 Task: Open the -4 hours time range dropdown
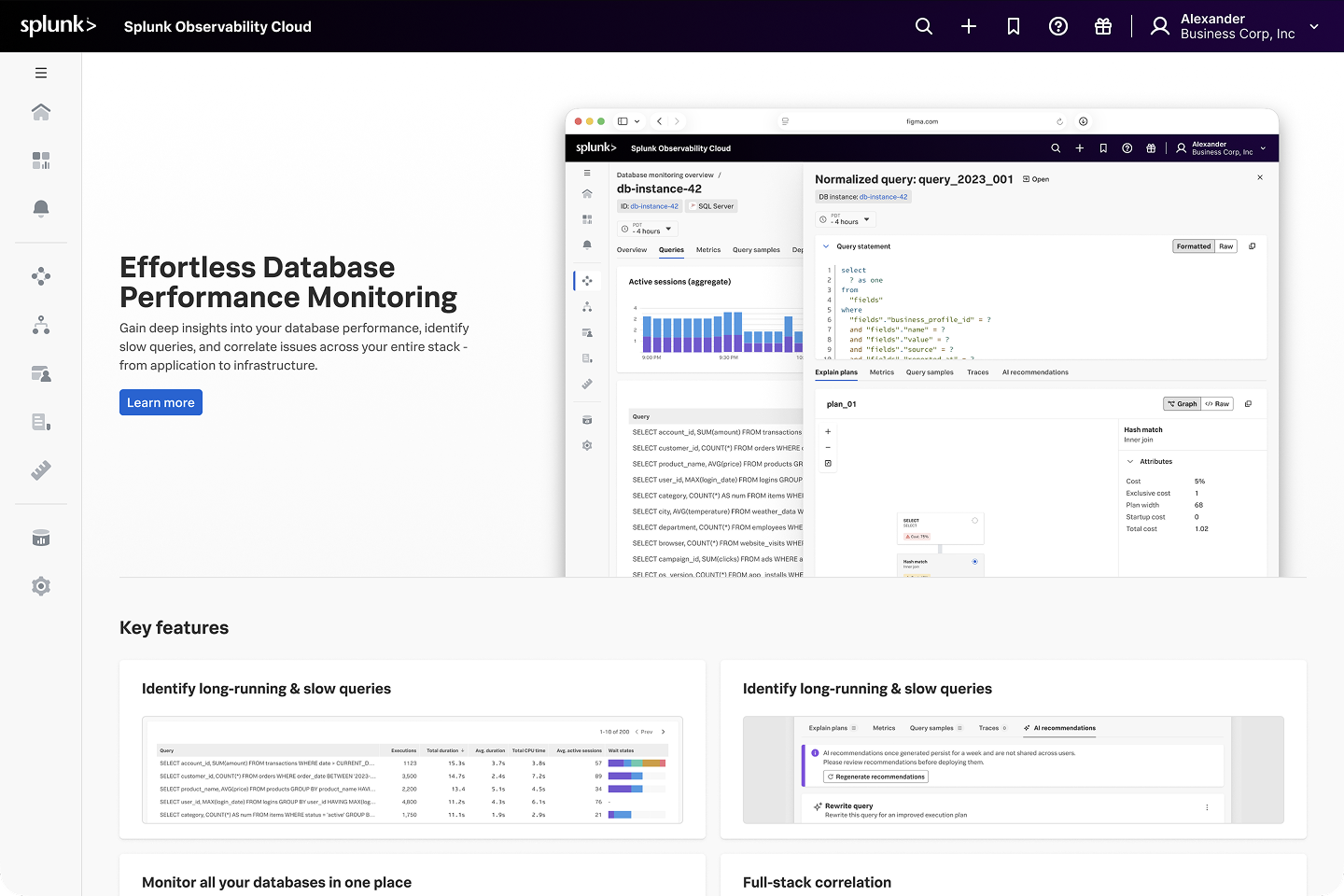pos(845,220)
